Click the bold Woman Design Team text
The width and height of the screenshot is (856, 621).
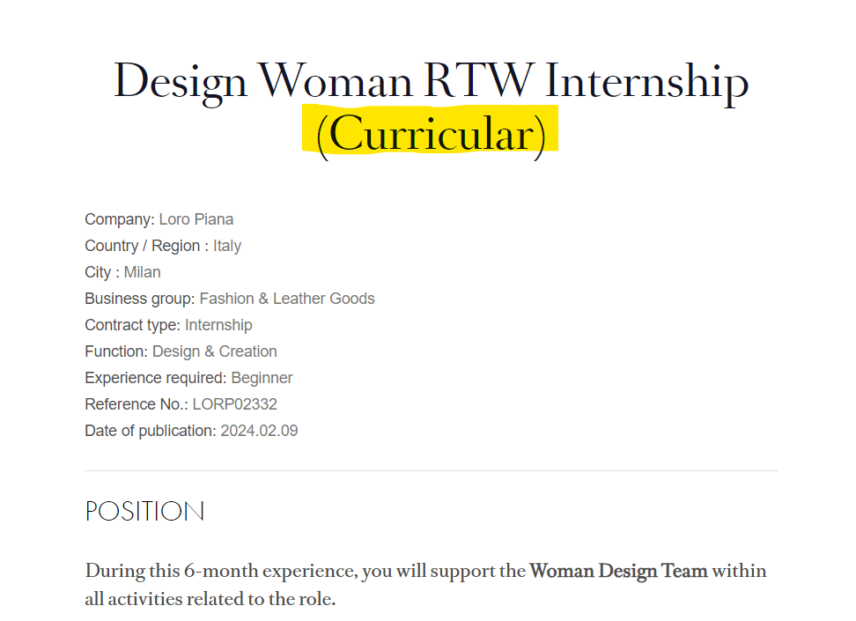point(619,571)
